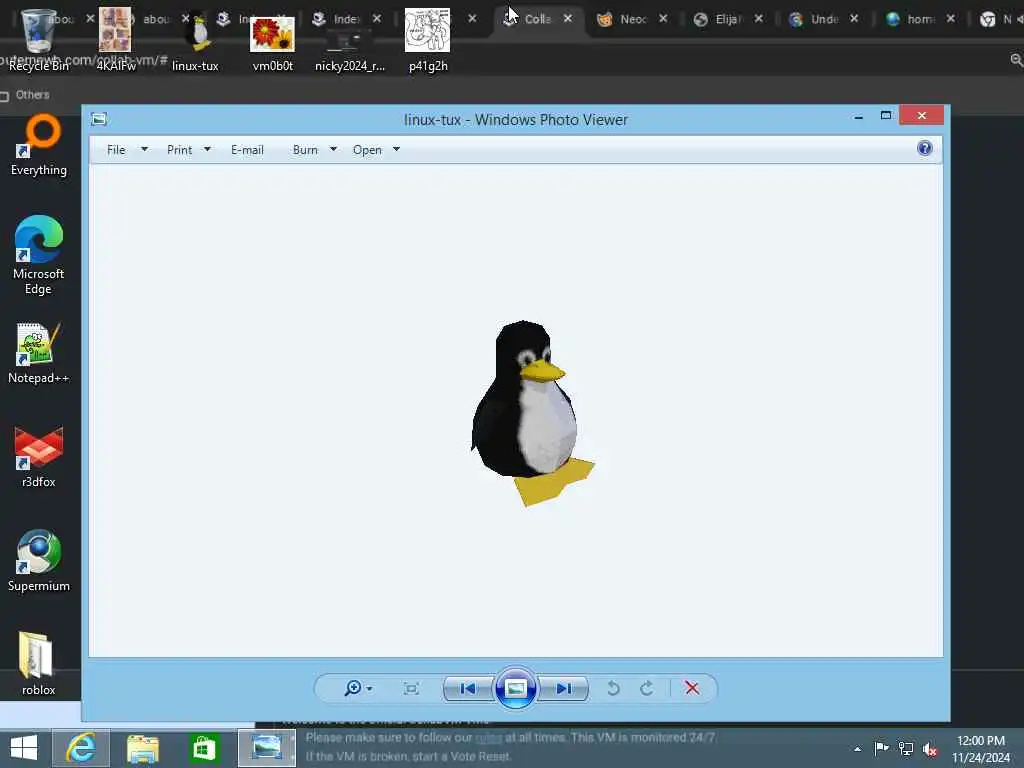Close the Neoc browser tab
Viewport: 1024px width, 768px height.
pos(664,18)
